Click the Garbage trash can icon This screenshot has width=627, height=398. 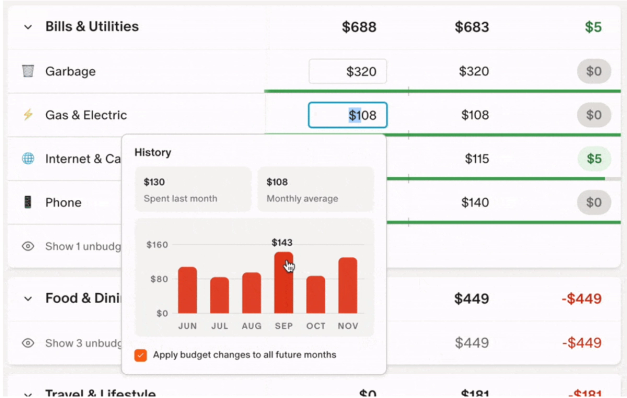click(x=28, y=71)
